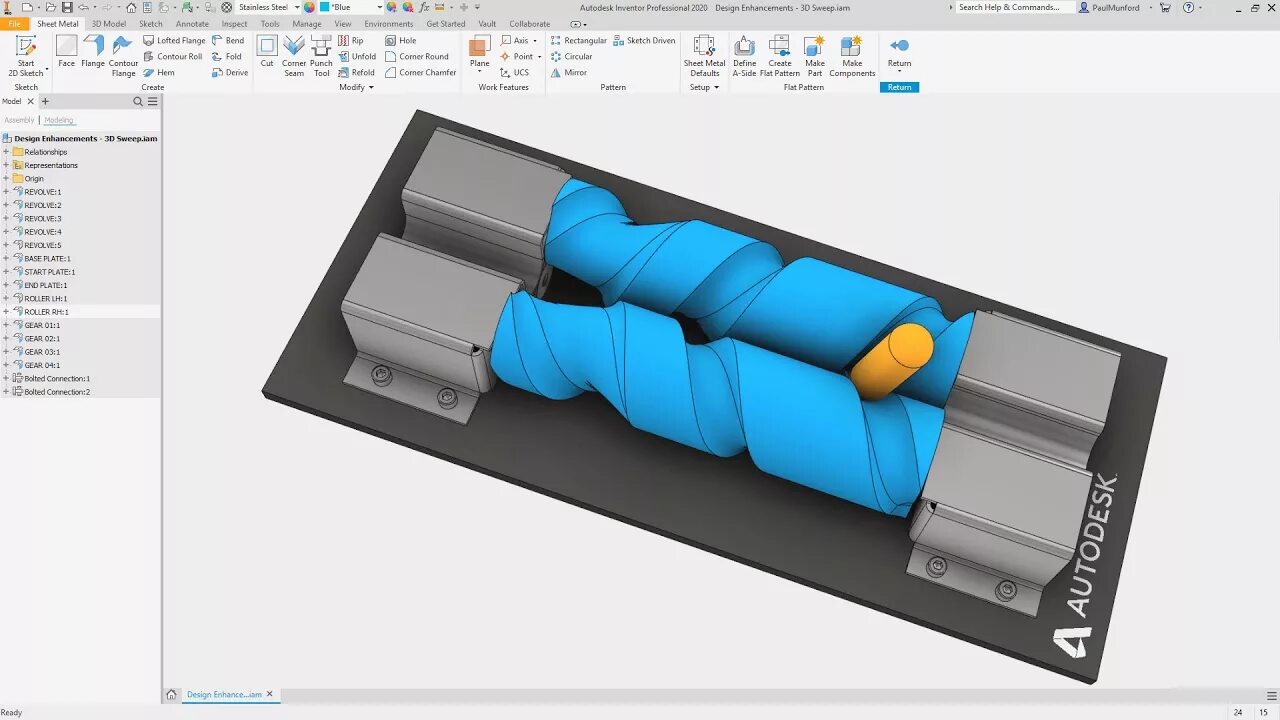Click the Refold tool
1280x720 pixels.
point(356,73)
